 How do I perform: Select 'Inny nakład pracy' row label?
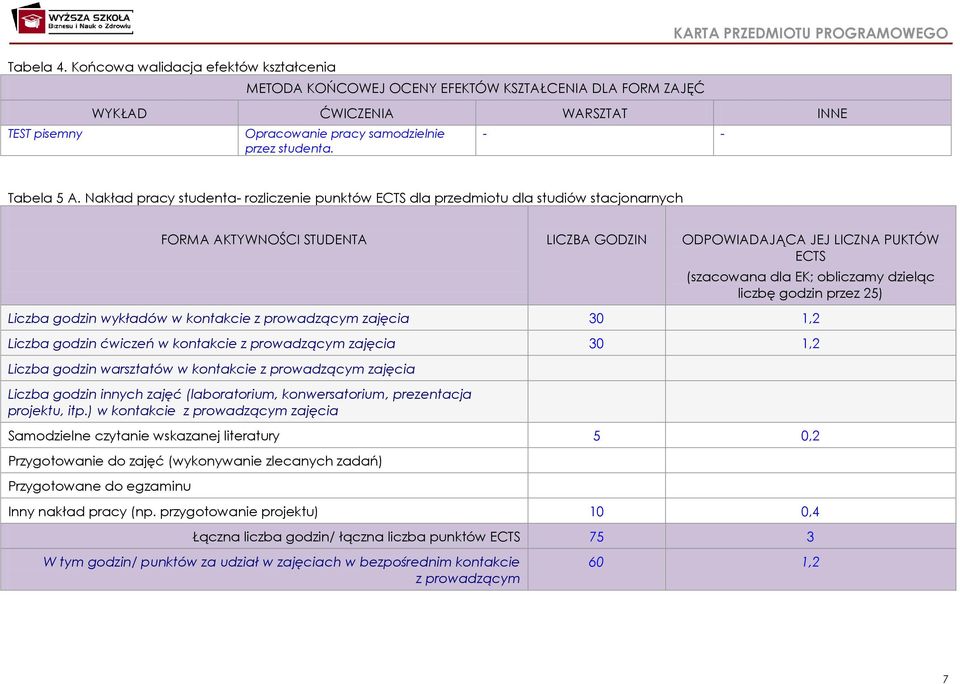(x=163, y=511)
